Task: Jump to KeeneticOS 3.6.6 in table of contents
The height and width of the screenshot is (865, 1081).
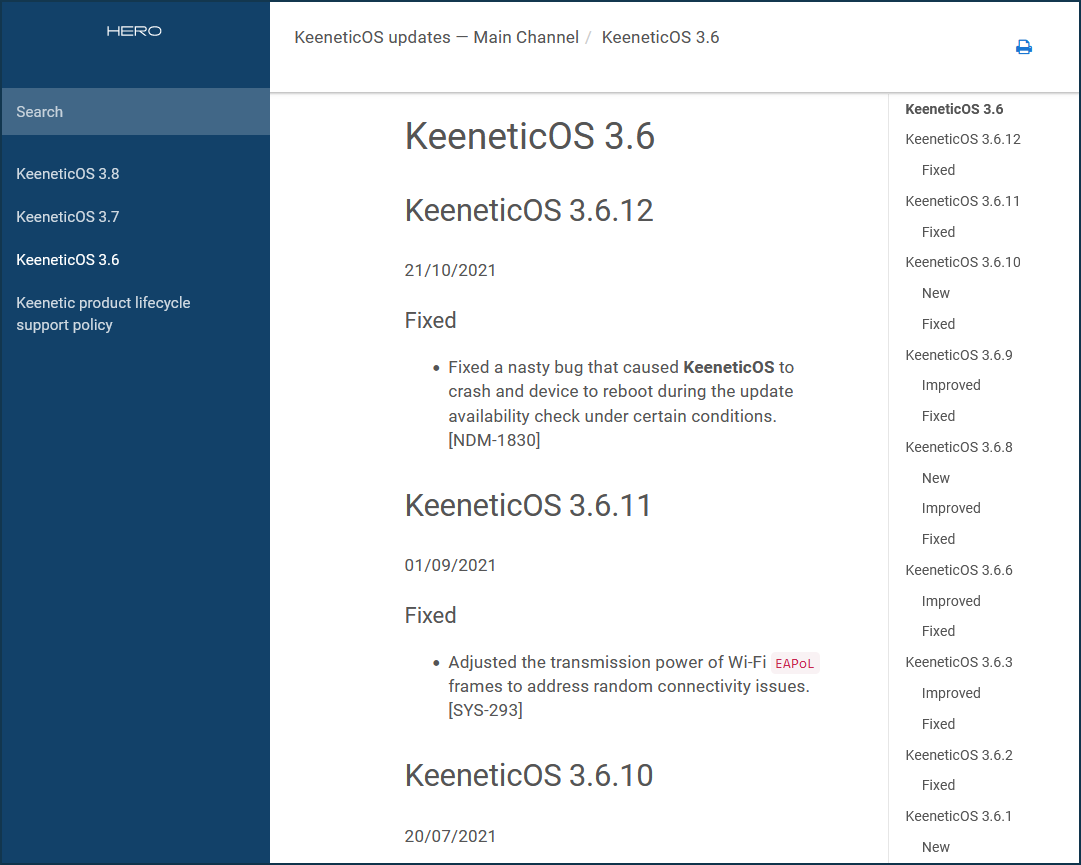Action: [959, 570]
